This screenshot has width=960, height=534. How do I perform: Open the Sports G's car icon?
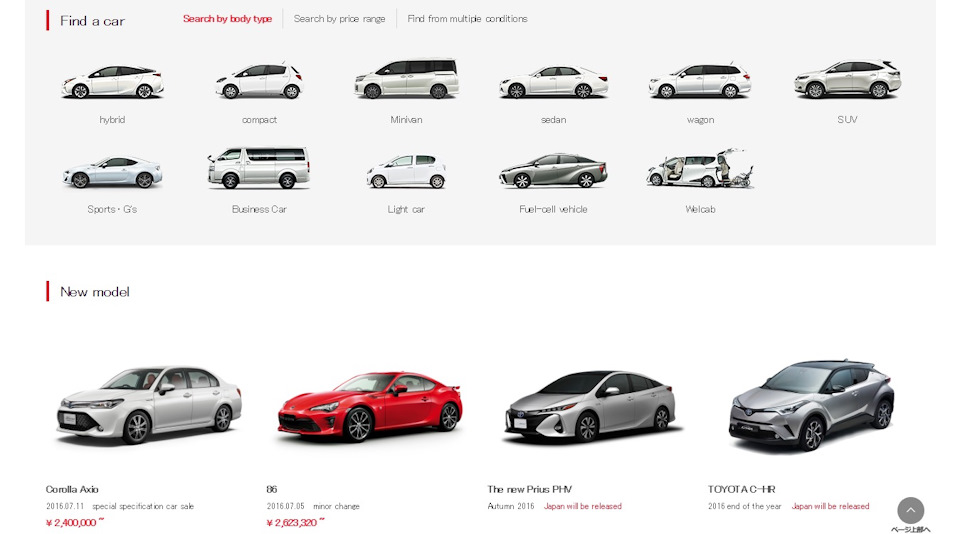pos(112,172)
